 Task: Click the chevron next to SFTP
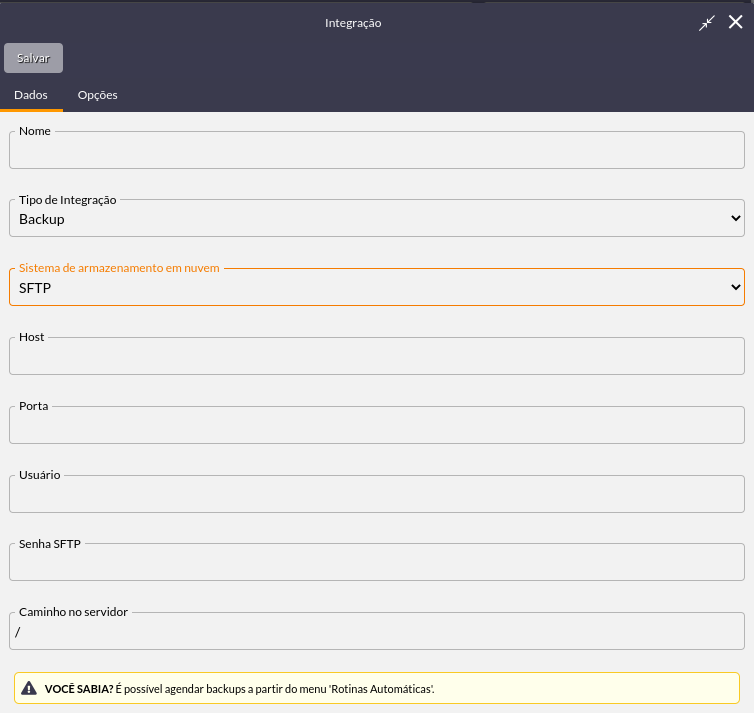(x=735, y=287)
